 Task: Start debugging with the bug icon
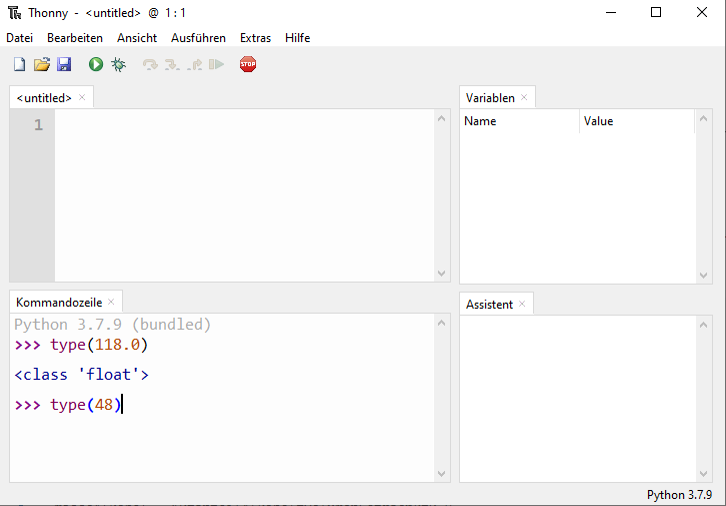click(118, 65)
